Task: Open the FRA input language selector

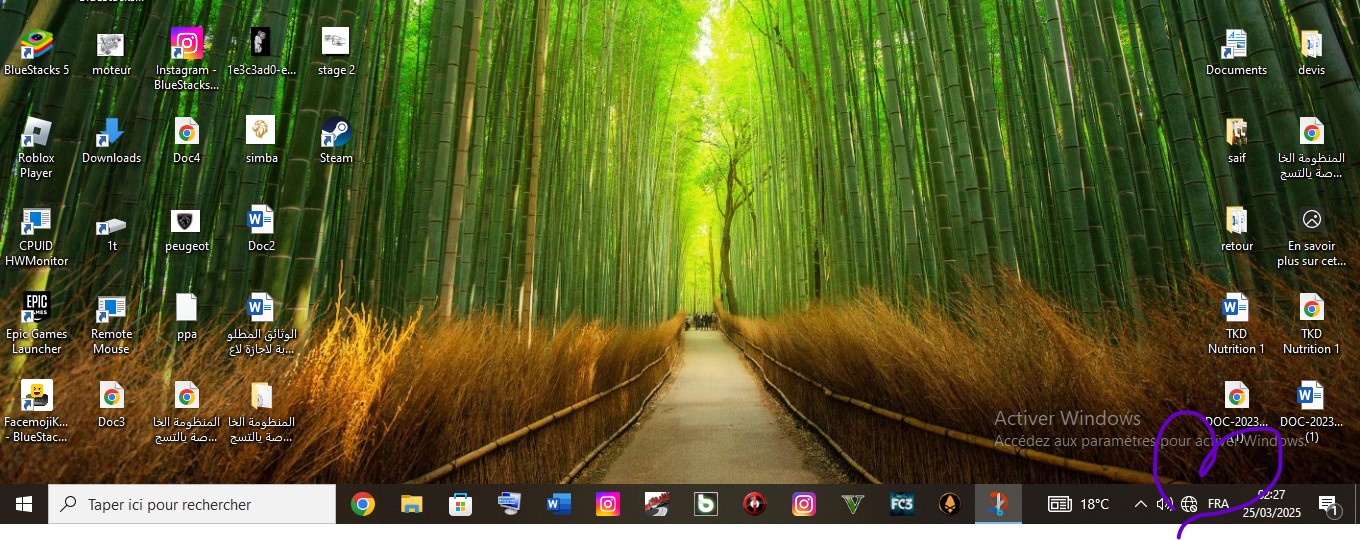Action: (1218, 504)
